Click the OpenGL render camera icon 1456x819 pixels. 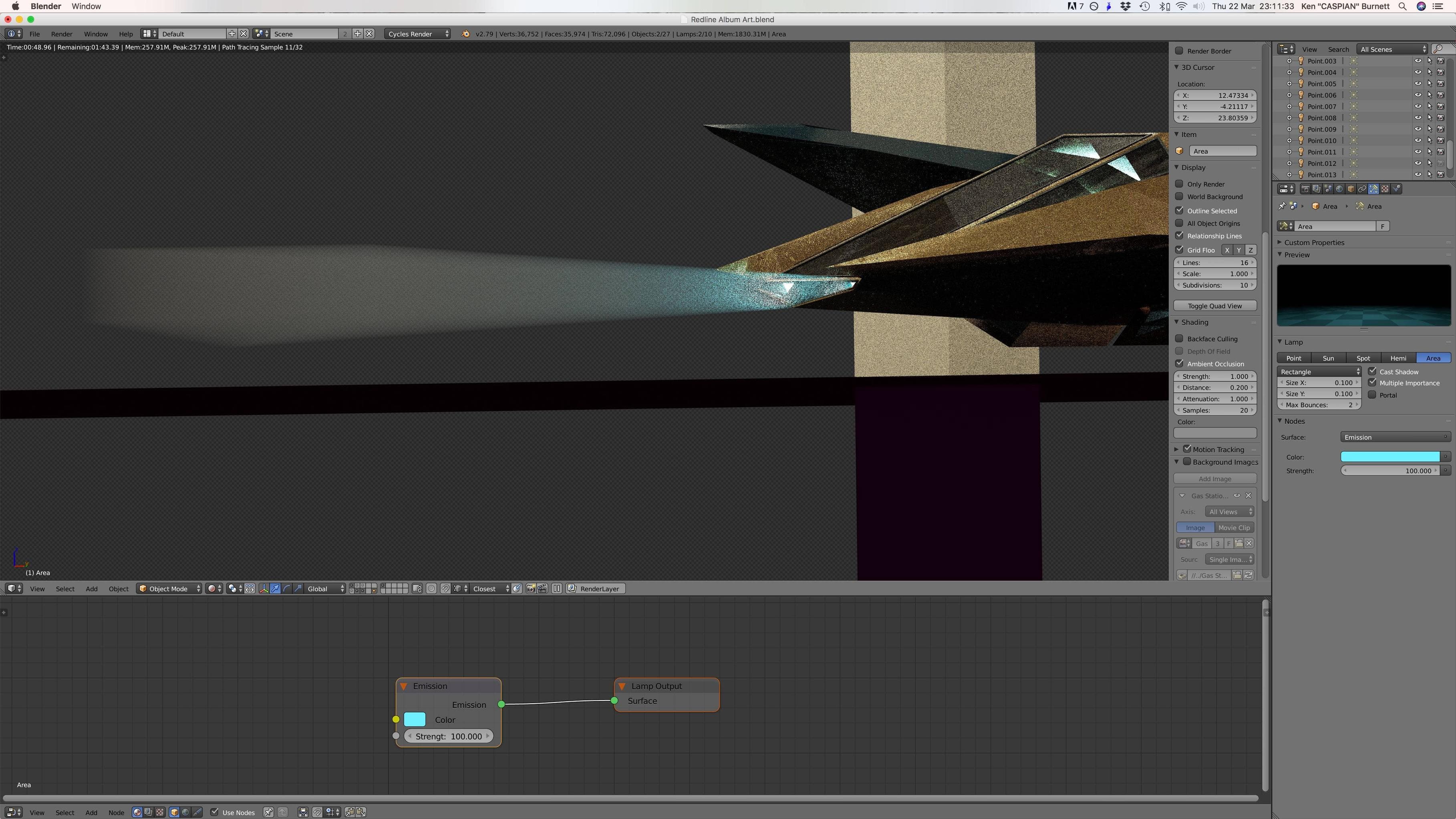tap(530, 589)
